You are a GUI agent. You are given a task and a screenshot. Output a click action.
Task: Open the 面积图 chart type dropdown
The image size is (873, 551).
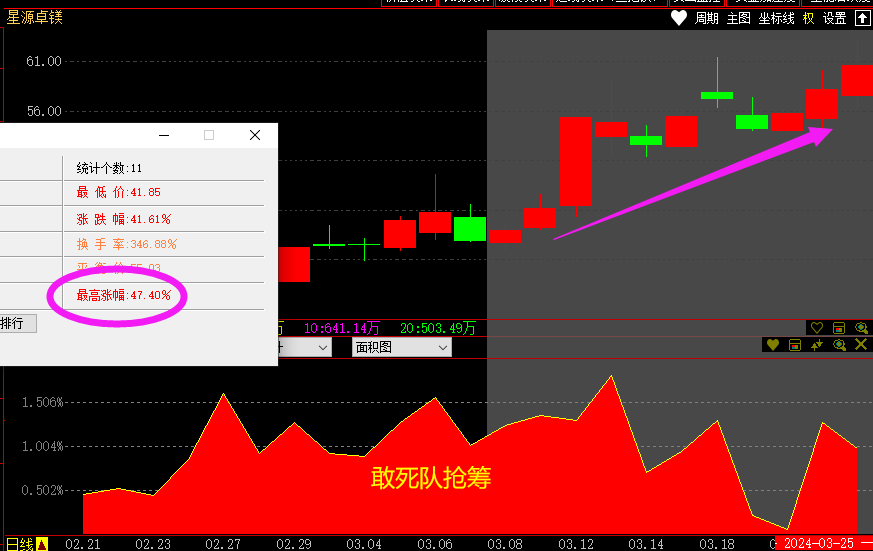(402, 347)
